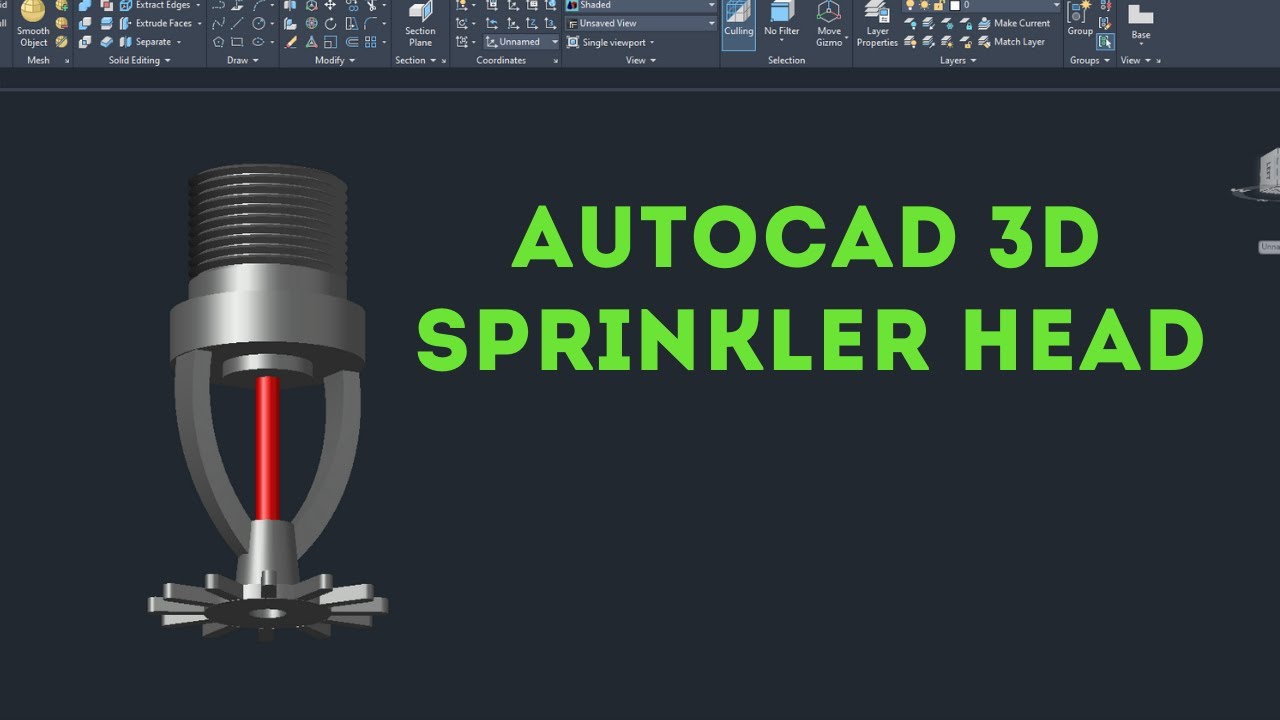Select the Offset tool in Modify panel
This screenshot has width=1280, height=720.
point(351,42)
